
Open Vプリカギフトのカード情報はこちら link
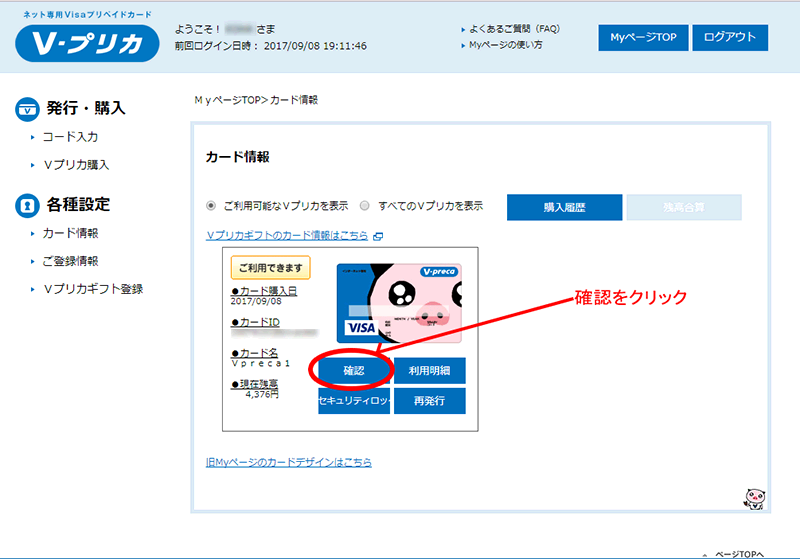click(x=287, y=236)
